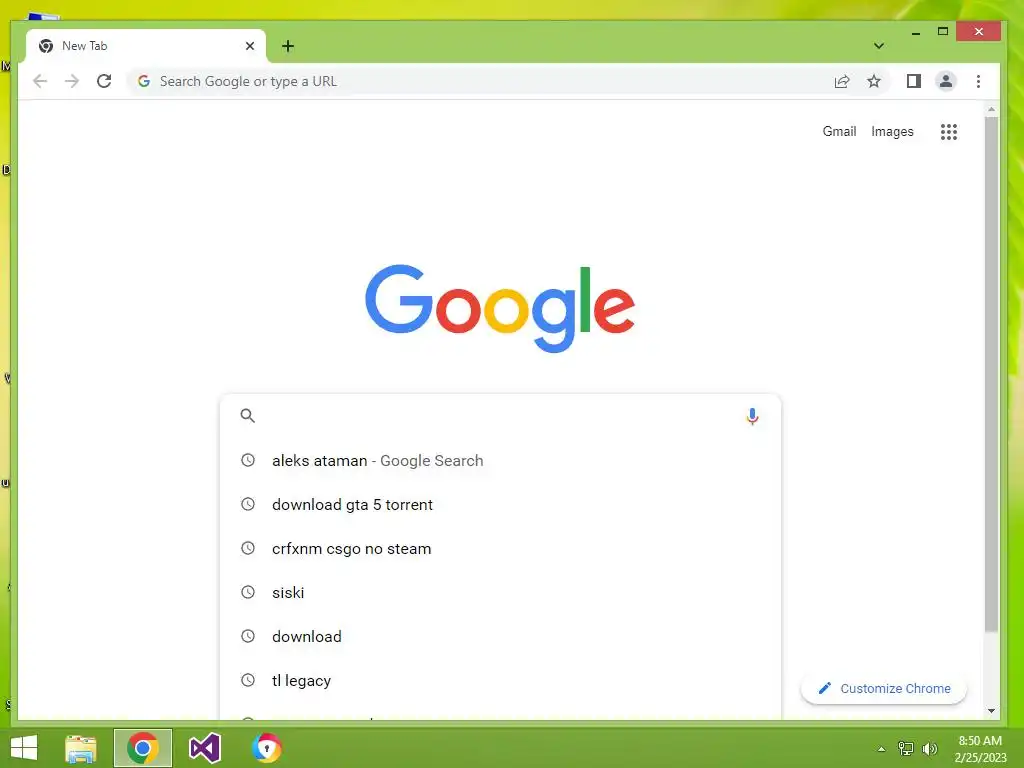Choose suggestion download gta 5 torrent
Screen dimensions: 1024x768
pos(500,505)
